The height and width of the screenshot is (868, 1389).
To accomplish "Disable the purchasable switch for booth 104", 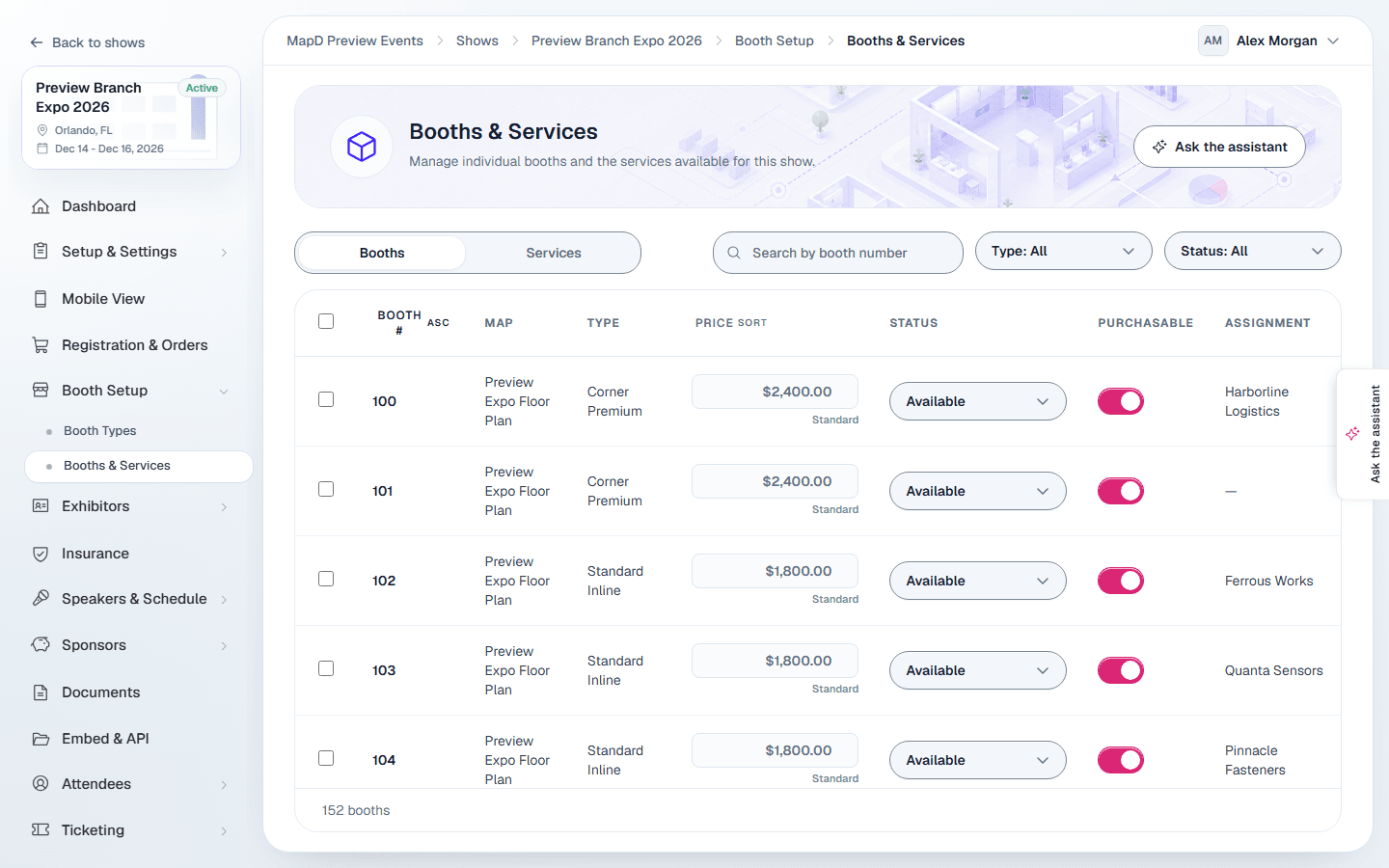I will (1121, 760).
